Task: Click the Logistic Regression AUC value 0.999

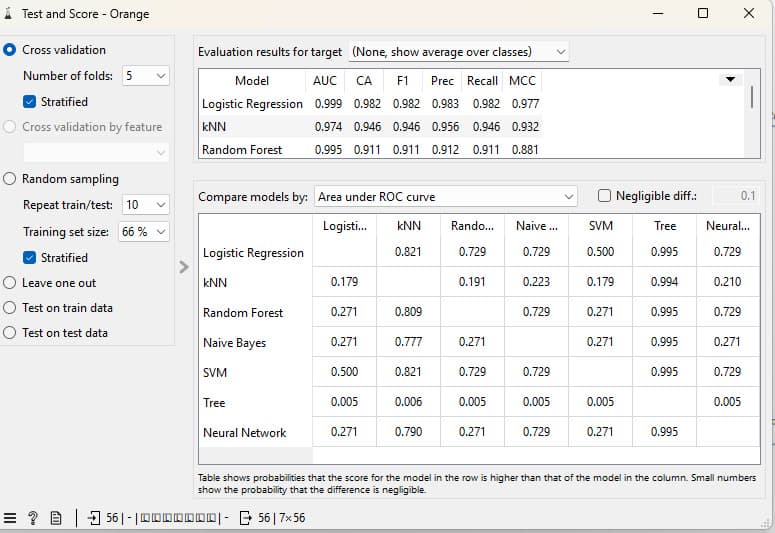Action: point(328,104)
